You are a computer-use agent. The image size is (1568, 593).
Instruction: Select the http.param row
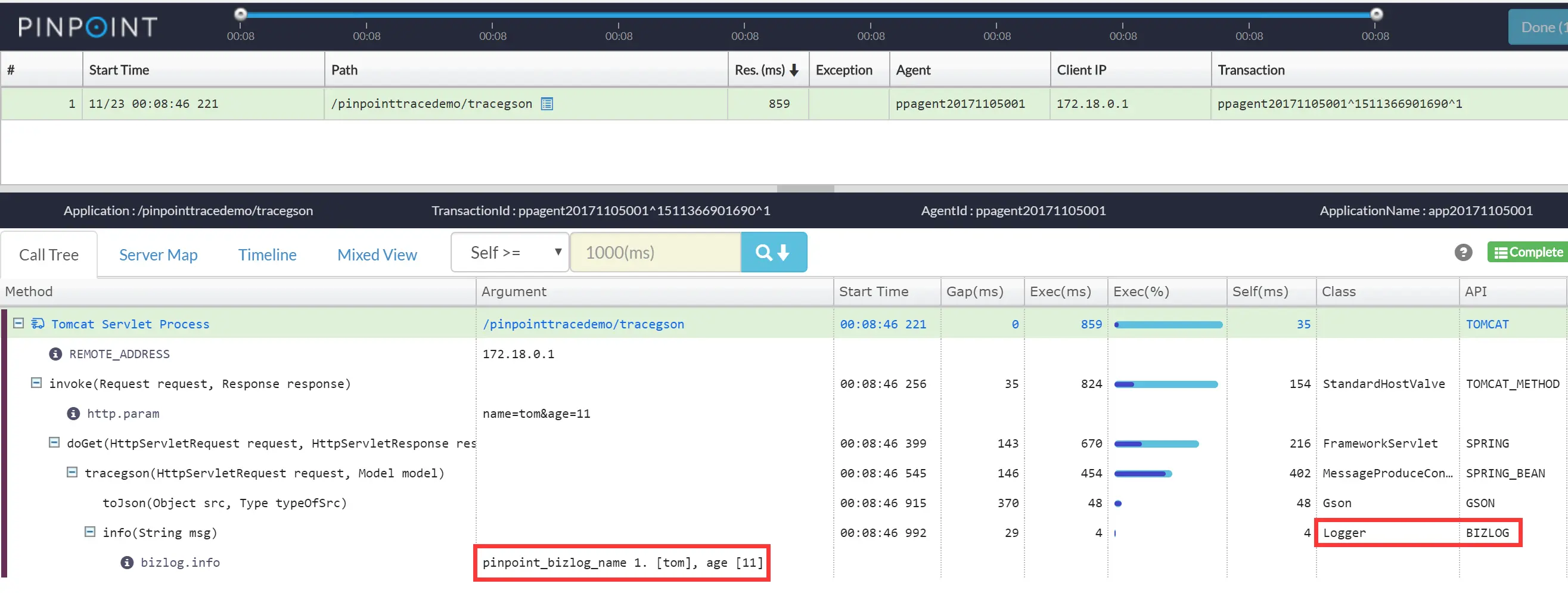point(784,414)
